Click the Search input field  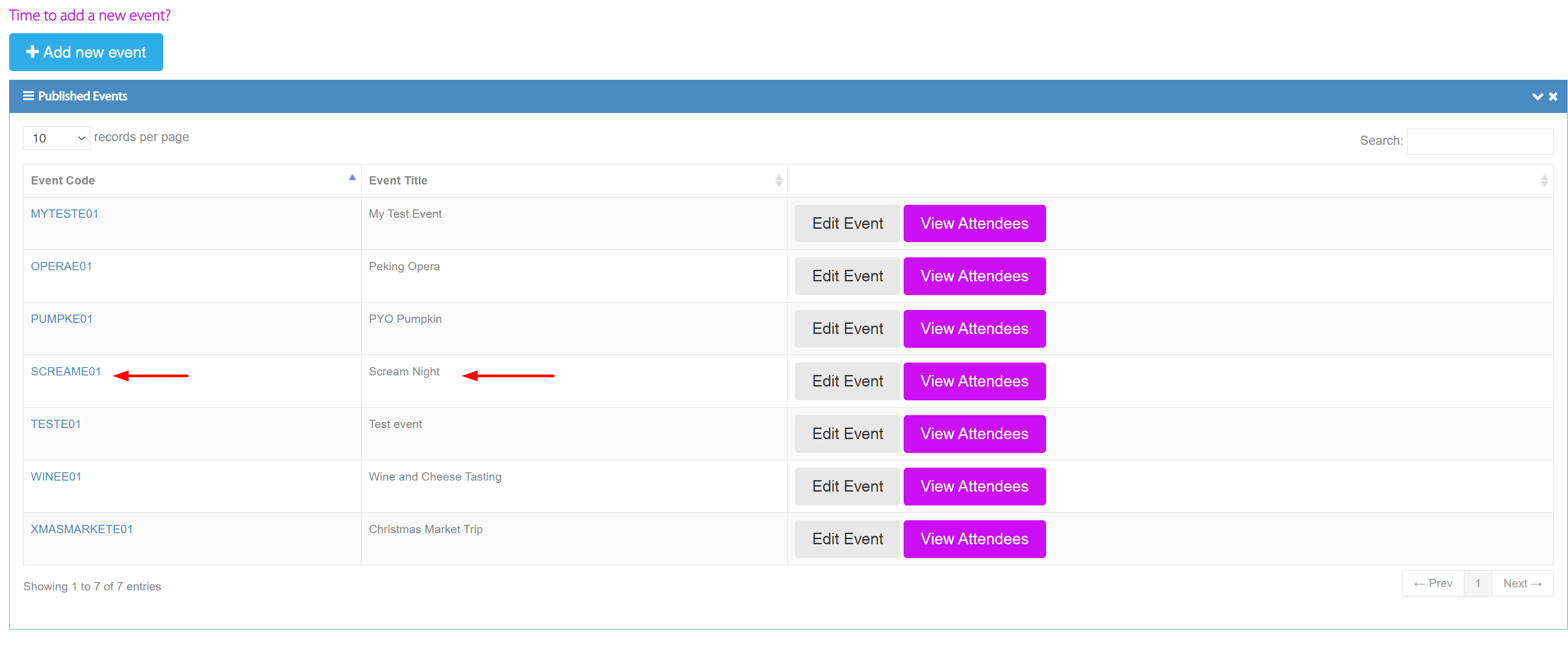click(x=1479, y=141)
